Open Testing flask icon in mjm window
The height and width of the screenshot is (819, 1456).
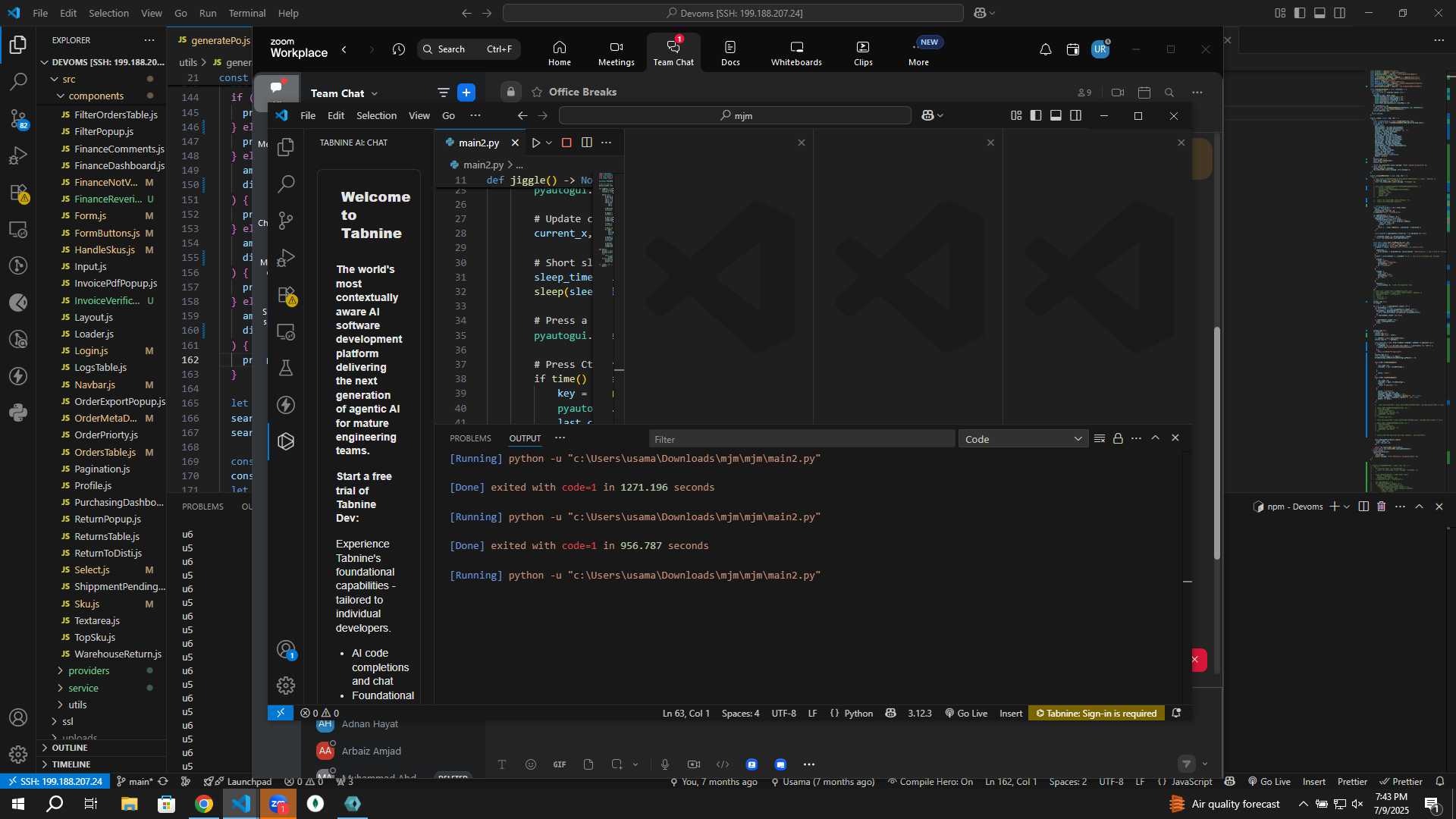coord(286,368)
